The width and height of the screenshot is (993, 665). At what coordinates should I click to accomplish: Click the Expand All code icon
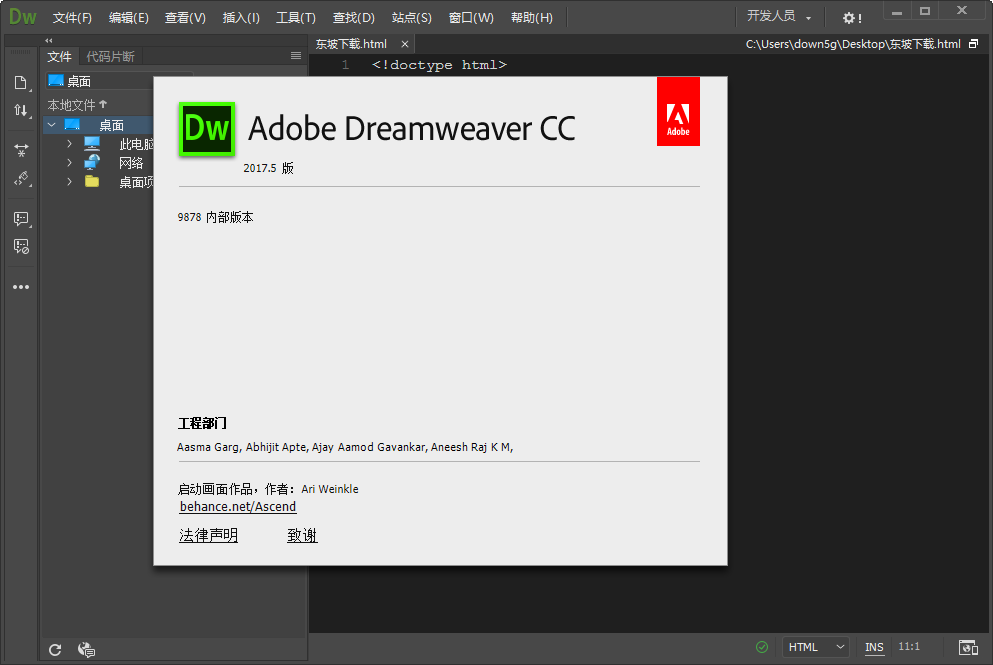click(21, 150)
